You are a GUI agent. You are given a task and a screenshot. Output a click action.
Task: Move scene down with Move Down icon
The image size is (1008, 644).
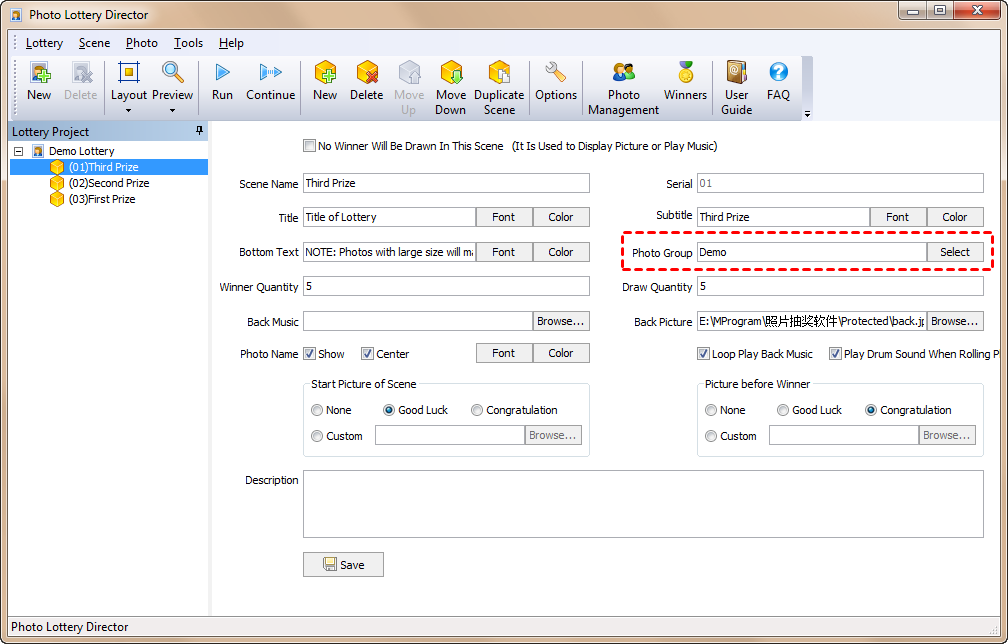pyautogui.click(x=451, y=73)
